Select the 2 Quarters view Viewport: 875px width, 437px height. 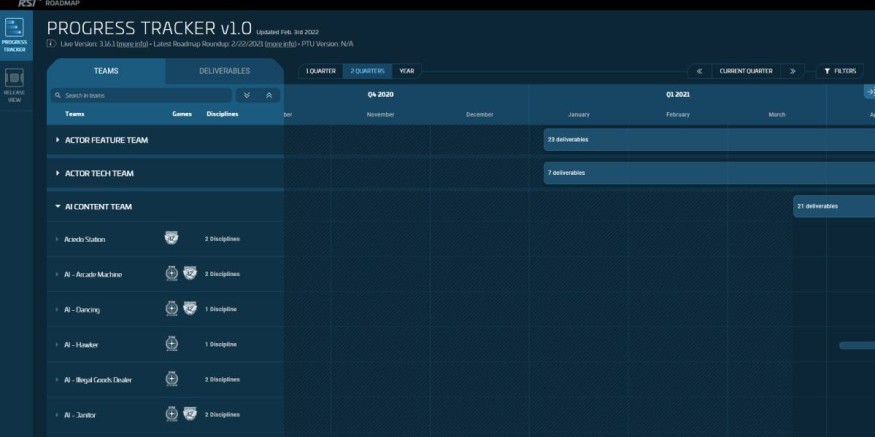(367, 71)
